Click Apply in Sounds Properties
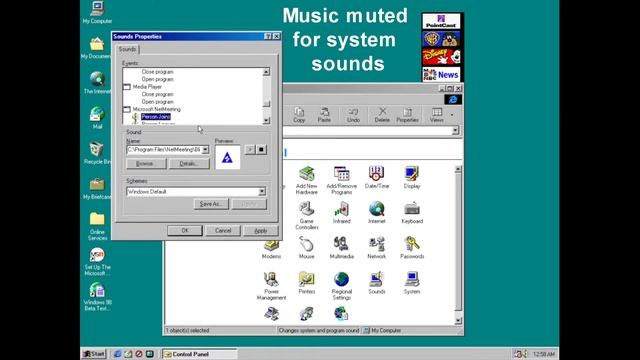The height and width of the screenshot is (360, 640). [x=261, y=231]
